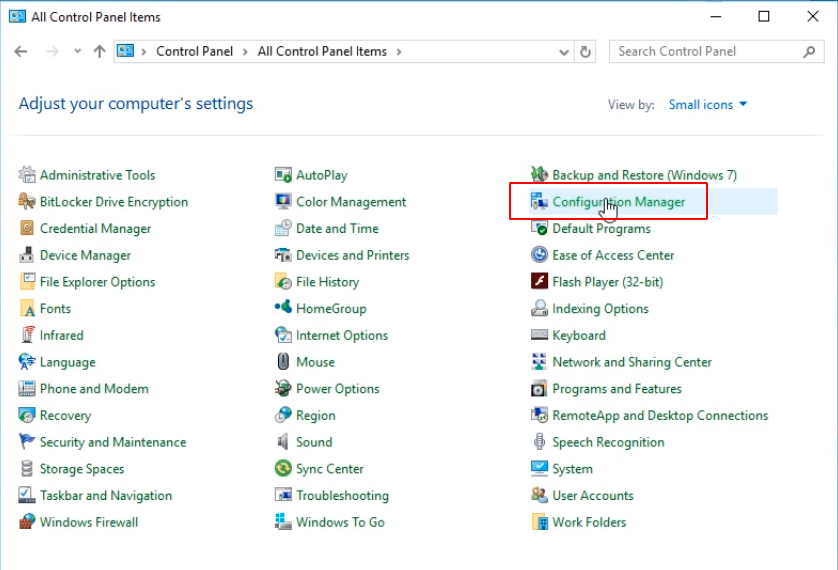The image size is (838, 570).
Task: Open the Credential Manager safe icon
Action: pyautogui.click(x=27, y=228)
